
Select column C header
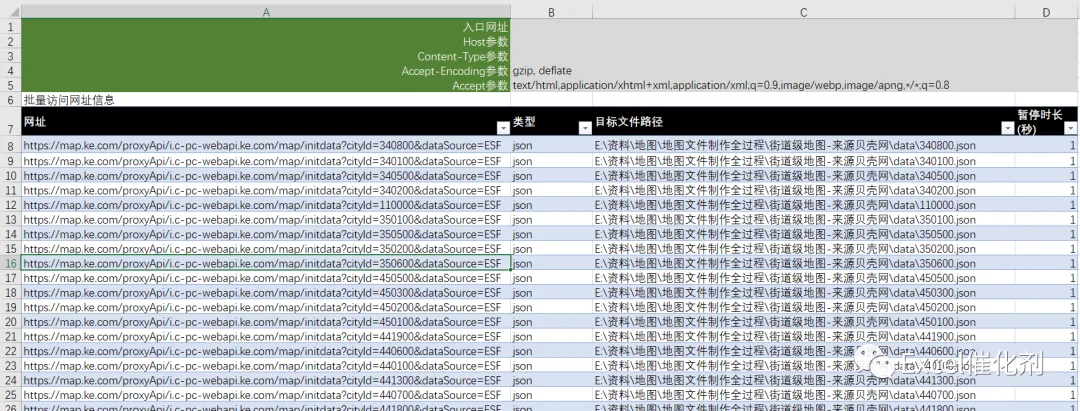pos(804,12)
